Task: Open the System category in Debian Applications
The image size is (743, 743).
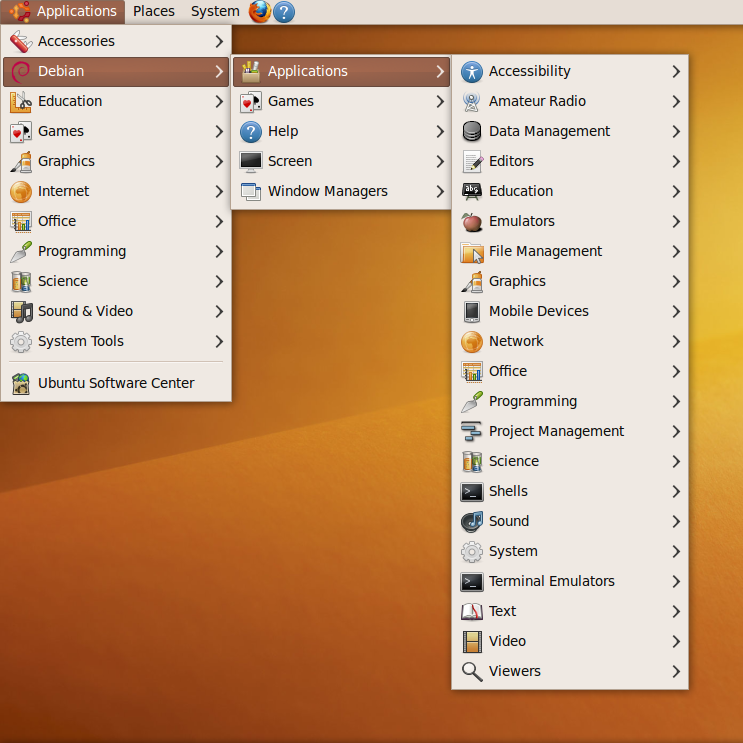Action: tap(570, 552)
